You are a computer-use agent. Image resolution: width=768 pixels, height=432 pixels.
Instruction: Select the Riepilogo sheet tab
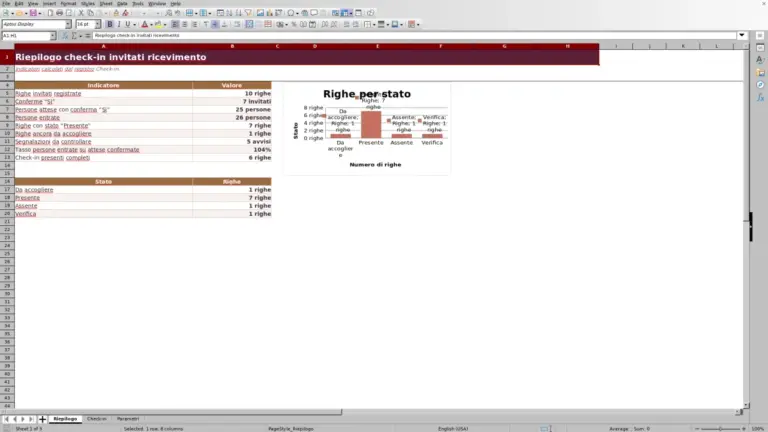tap(65, 419)
